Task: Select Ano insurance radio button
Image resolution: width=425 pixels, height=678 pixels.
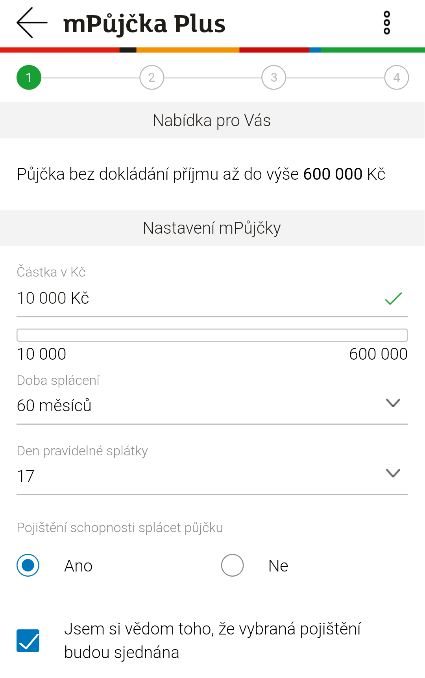Action: [x=28, y=566]
